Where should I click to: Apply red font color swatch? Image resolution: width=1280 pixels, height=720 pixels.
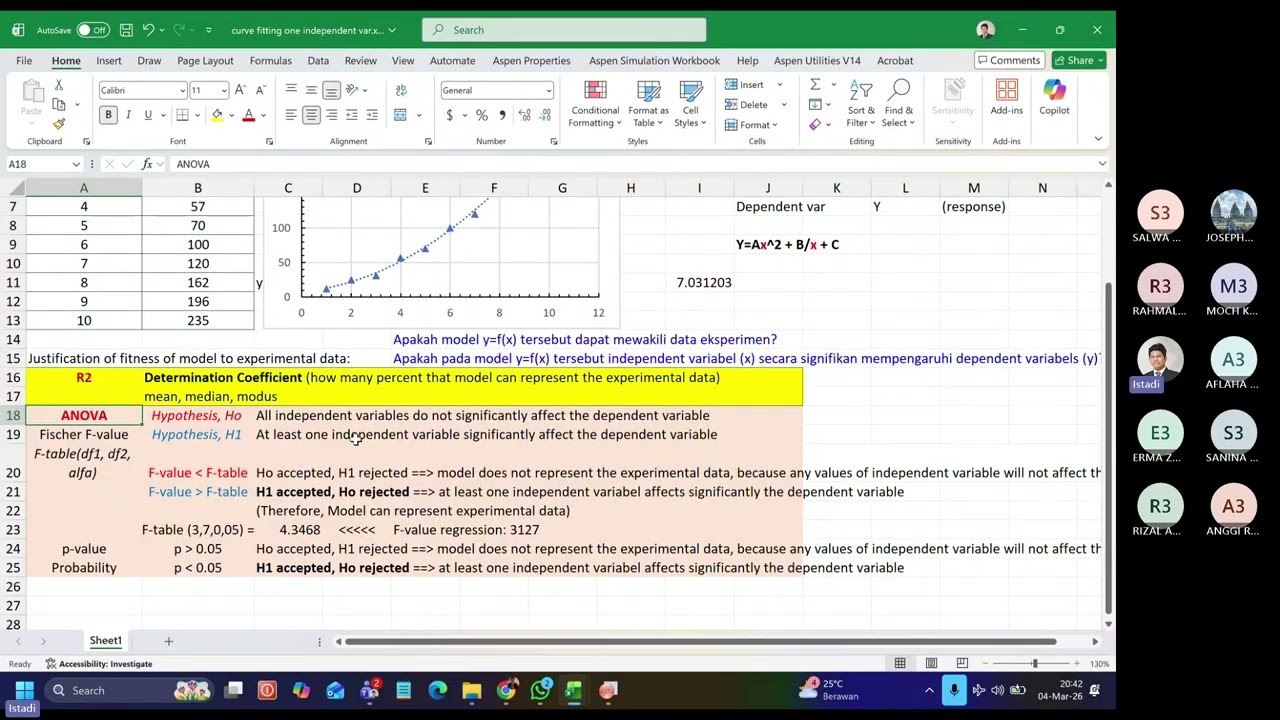click(x=248, y=115)
